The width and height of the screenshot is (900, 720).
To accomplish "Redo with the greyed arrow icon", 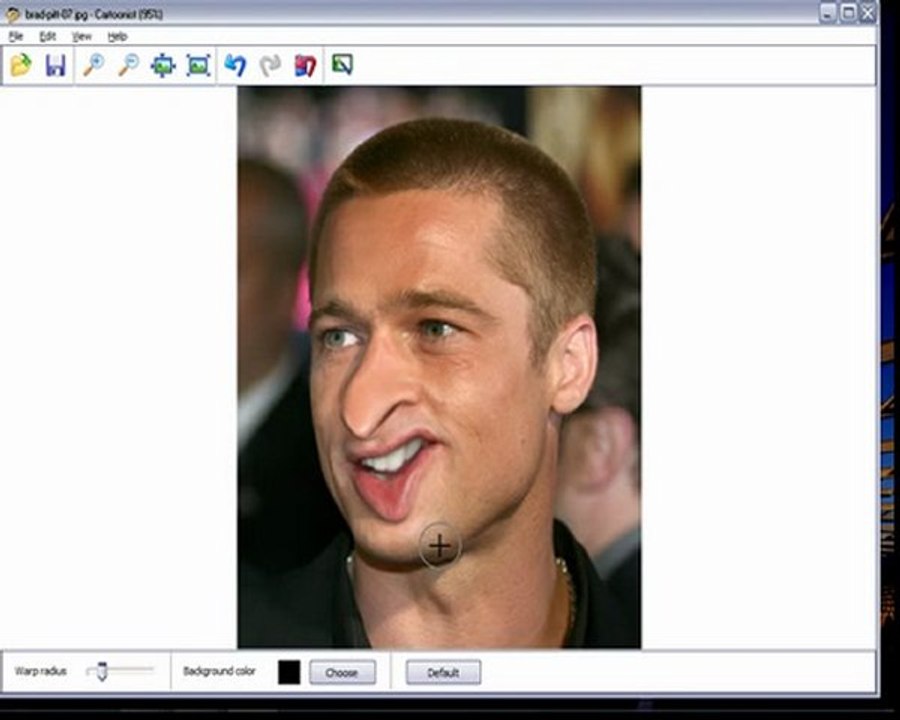I will pyautogui.click(x=270, y=65).
